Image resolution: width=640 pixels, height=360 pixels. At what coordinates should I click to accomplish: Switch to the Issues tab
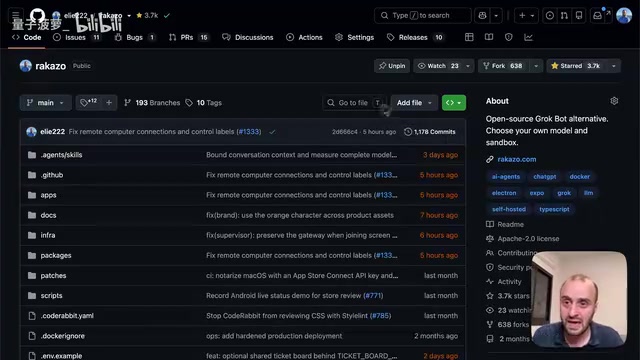coord(76,37)
